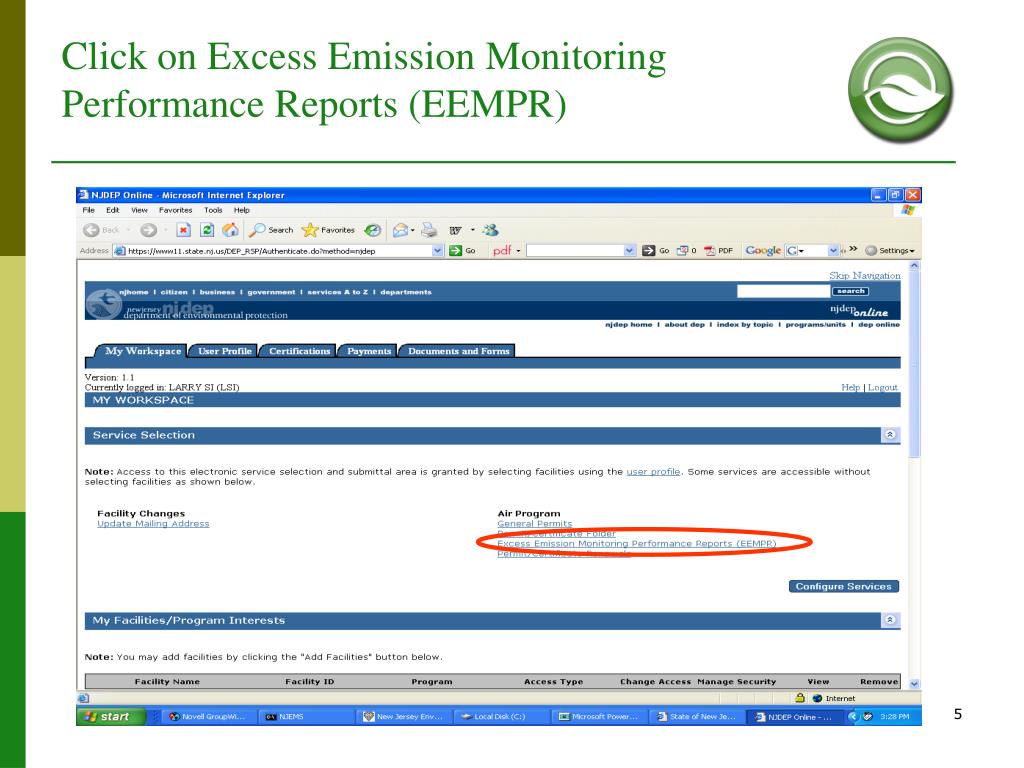1024x768 pixels.
Task: Click the Mail envelope toolbar icon
Action: click(x=400, y=230)
